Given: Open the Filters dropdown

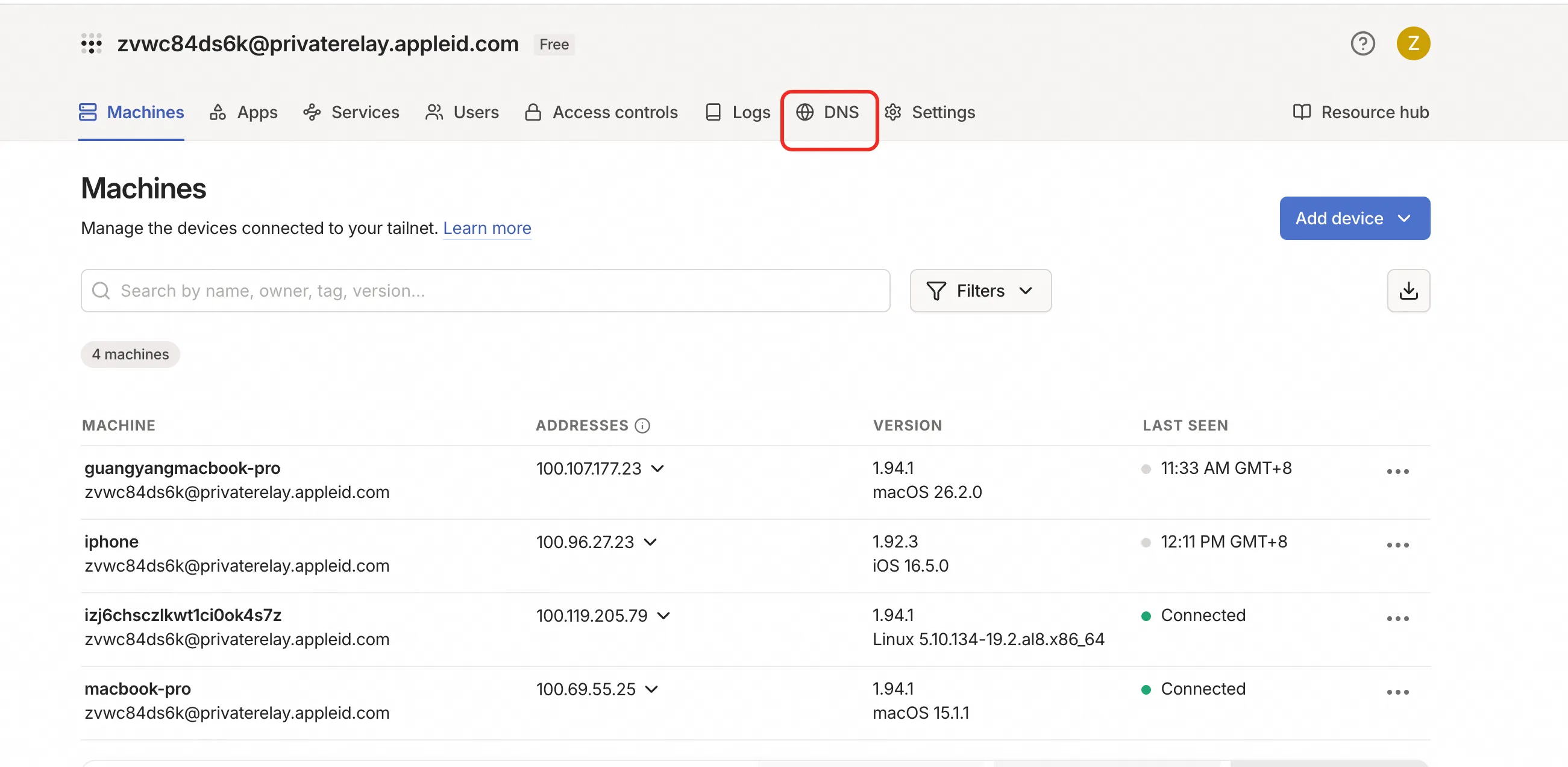Looking at the screenshot, I should (x=980, y=291).
